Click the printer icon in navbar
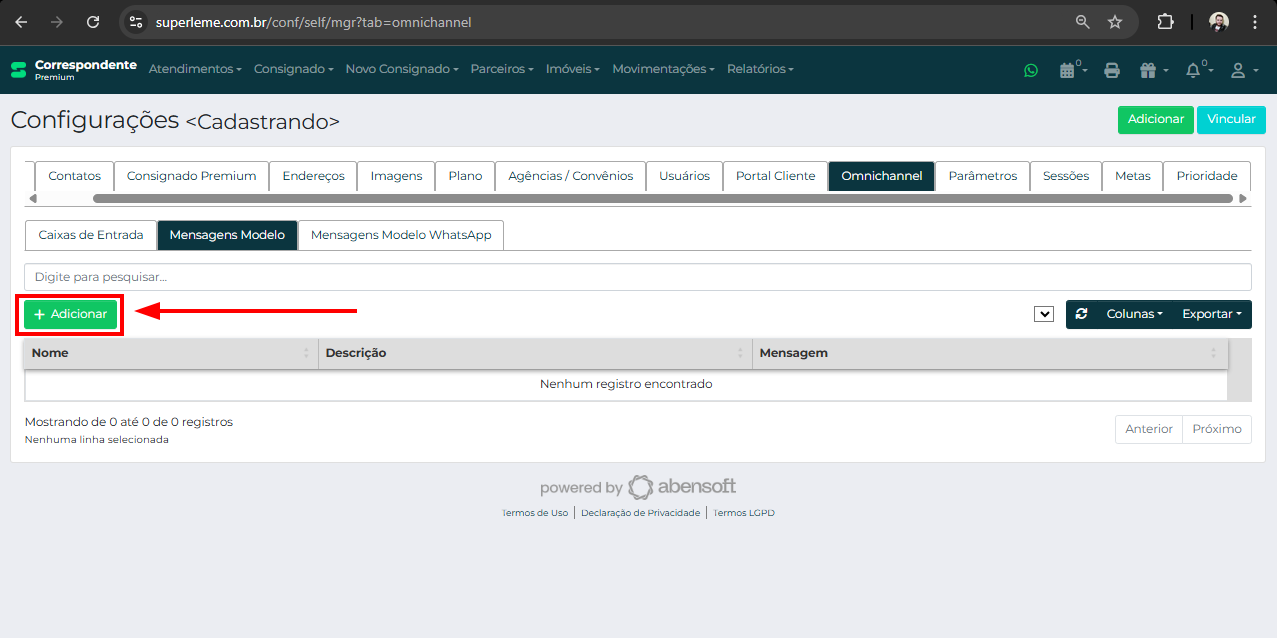 pos(1111,70)
